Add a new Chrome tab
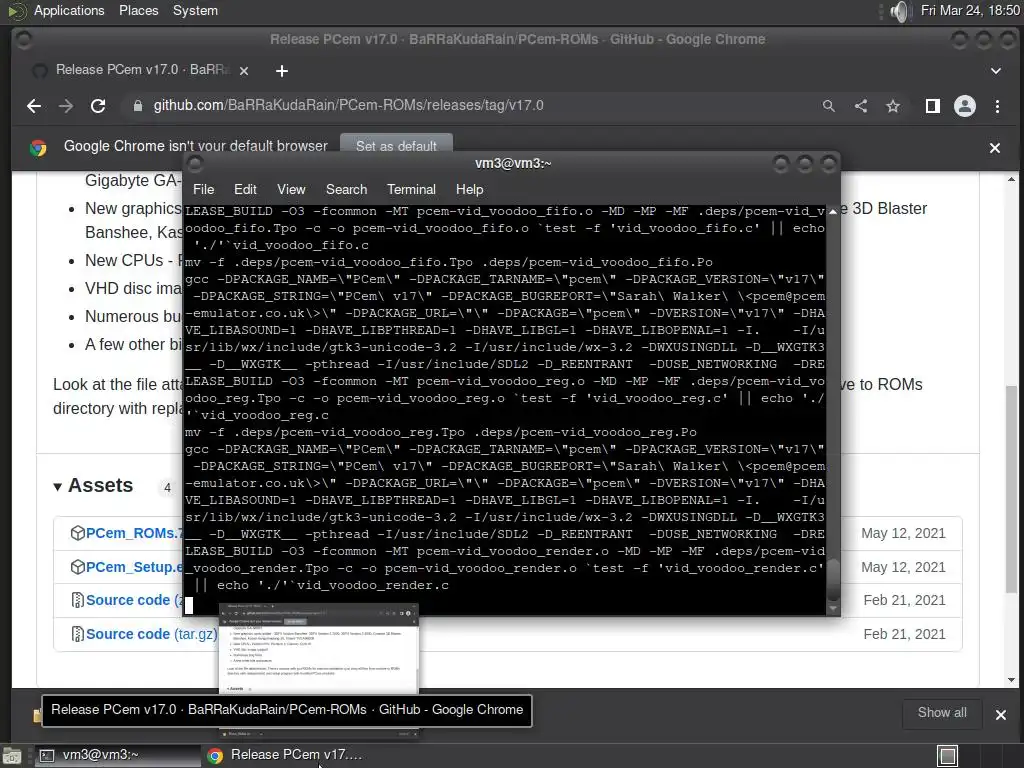The height and width of the screenshot is (768, 1024). point(281,71)
